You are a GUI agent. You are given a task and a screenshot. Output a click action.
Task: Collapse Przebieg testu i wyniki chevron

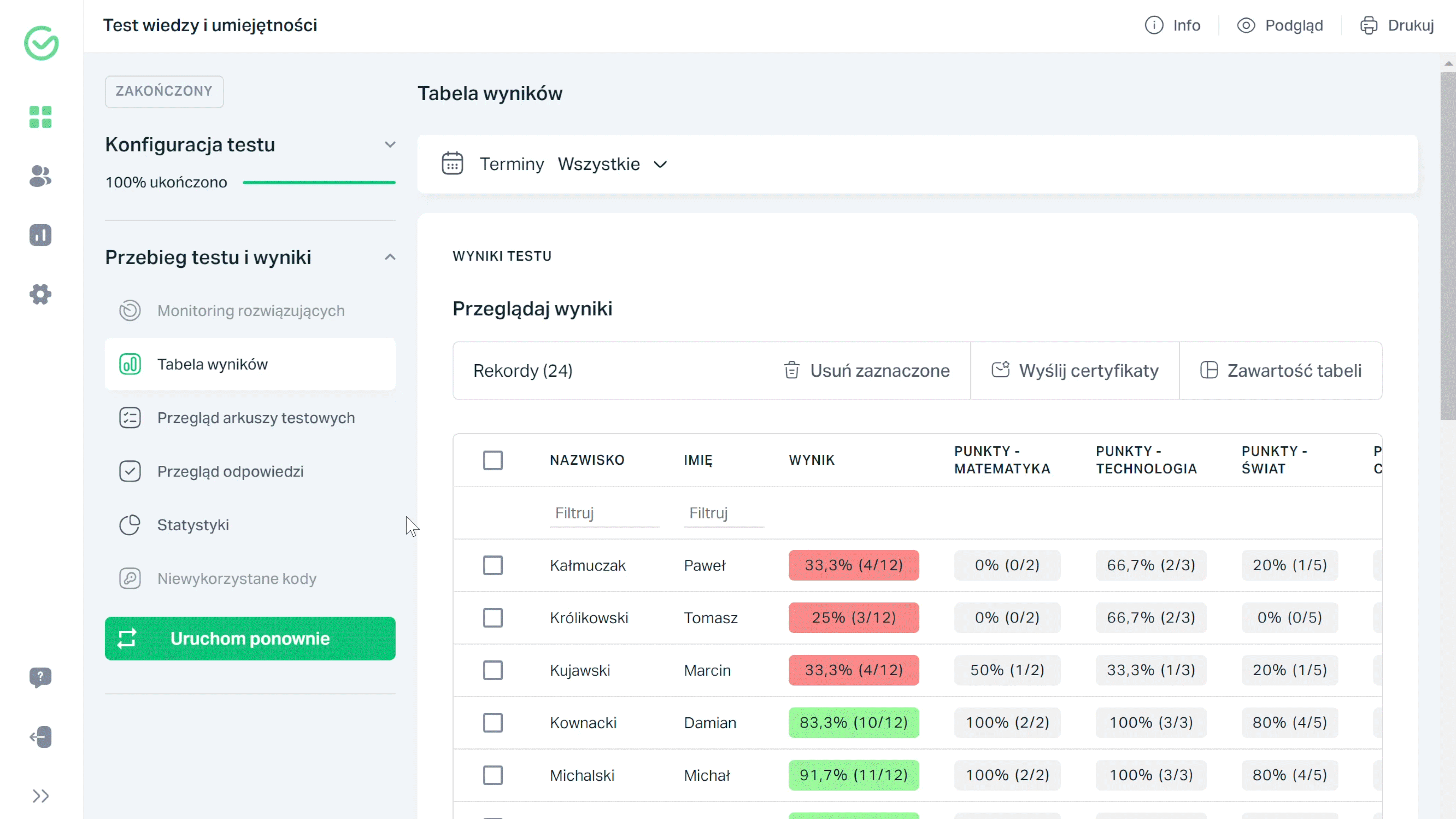coord(390,257)
